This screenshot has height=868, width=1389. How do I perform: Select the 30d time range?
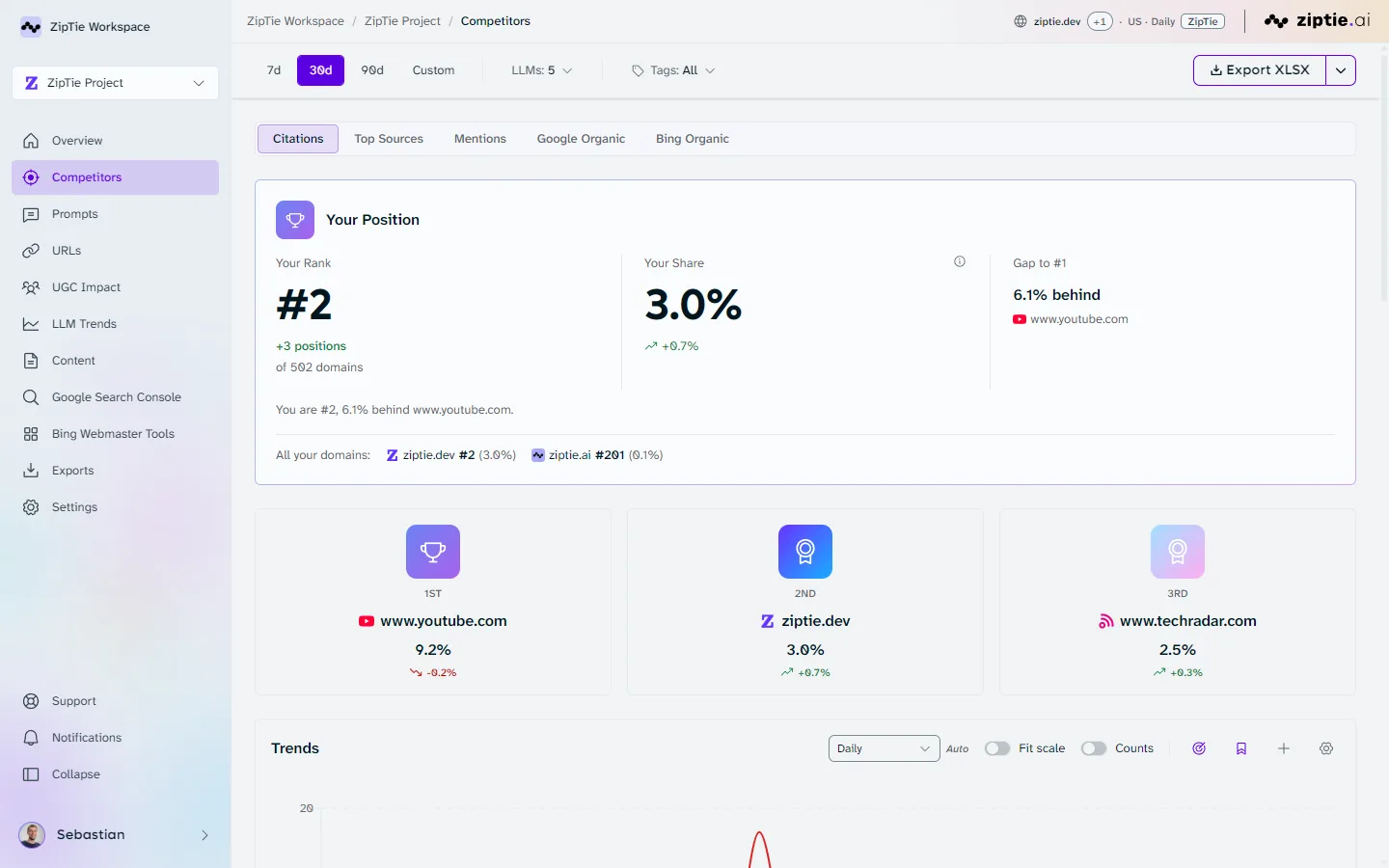click(320, 70)
